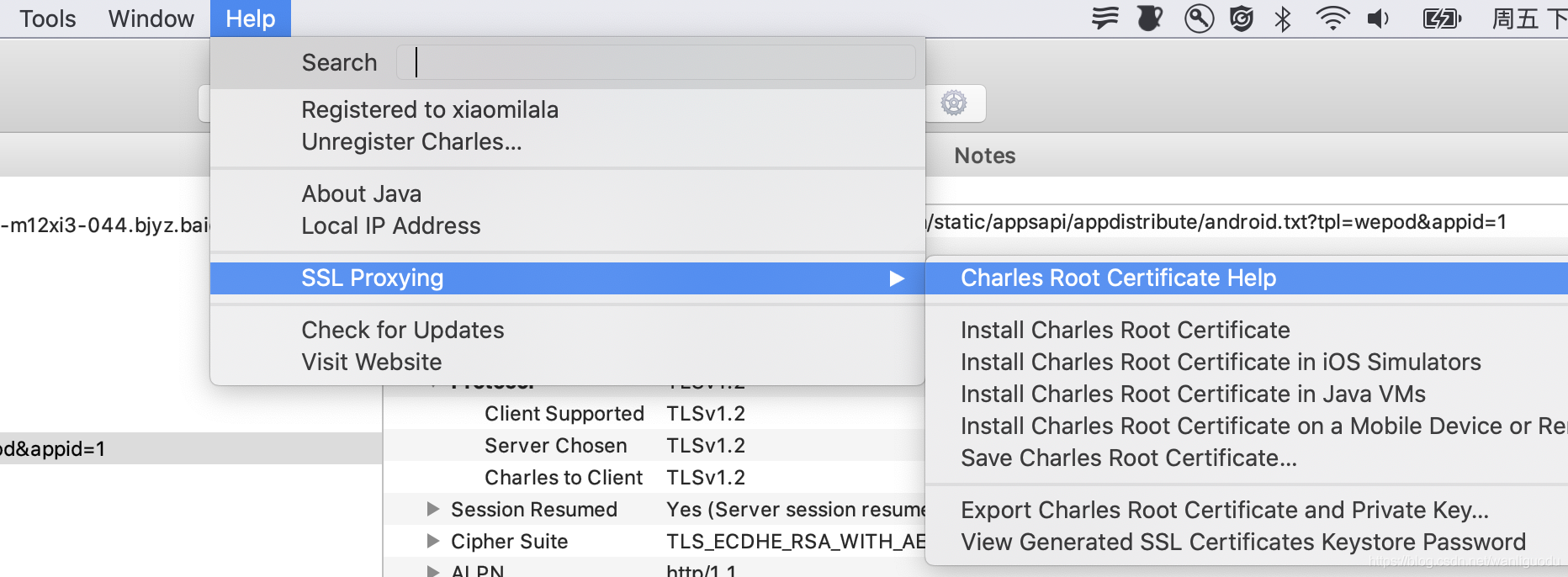Open Charles Root Certificate Help
Viewport: 1568px width, 577px height.
(1247, 278)
